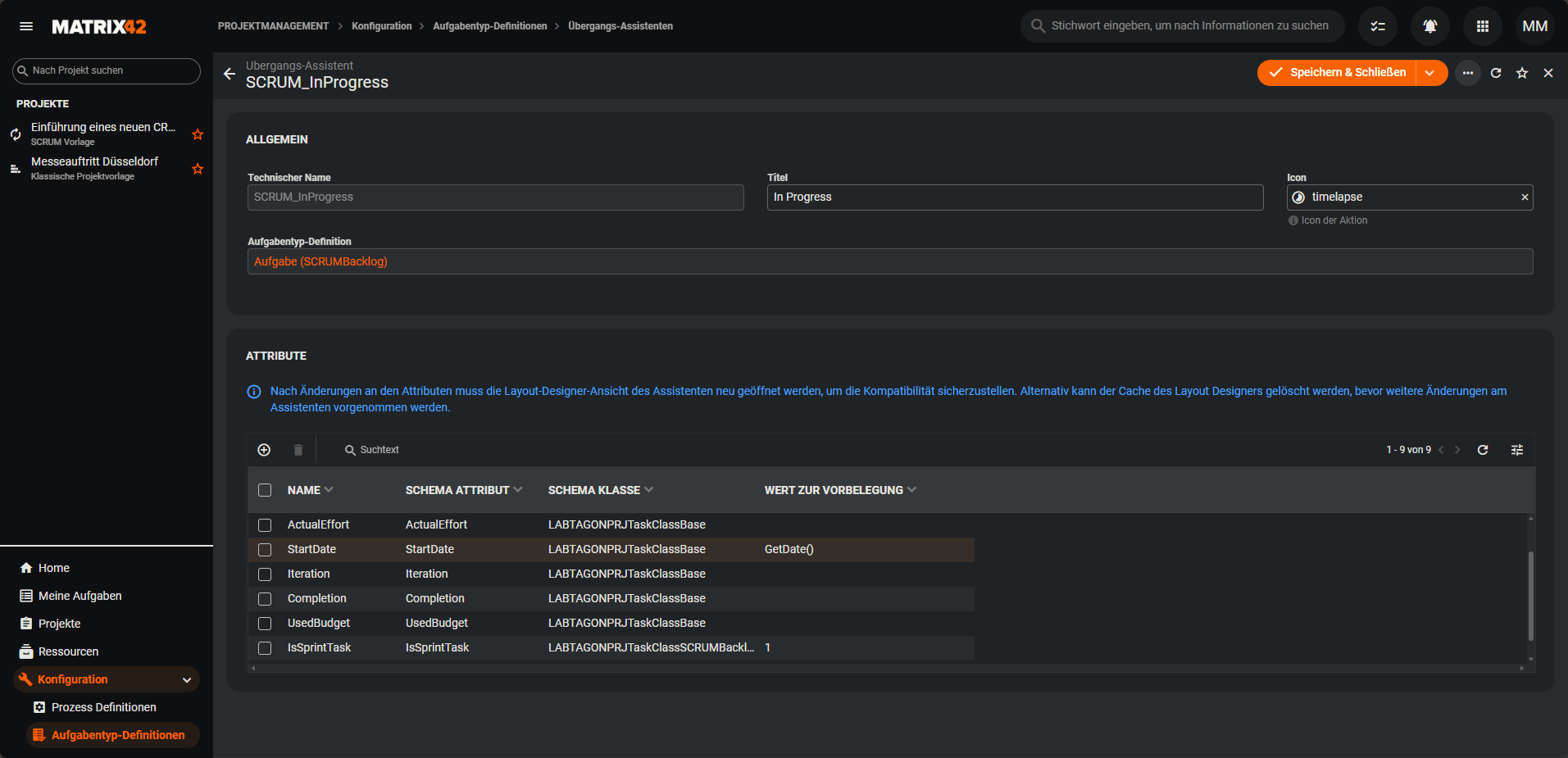Open the notifications bell icon
Image resolution: width=1568 pixels, height=758 pixels.
pyautogui.click(x=1429, y=26)
